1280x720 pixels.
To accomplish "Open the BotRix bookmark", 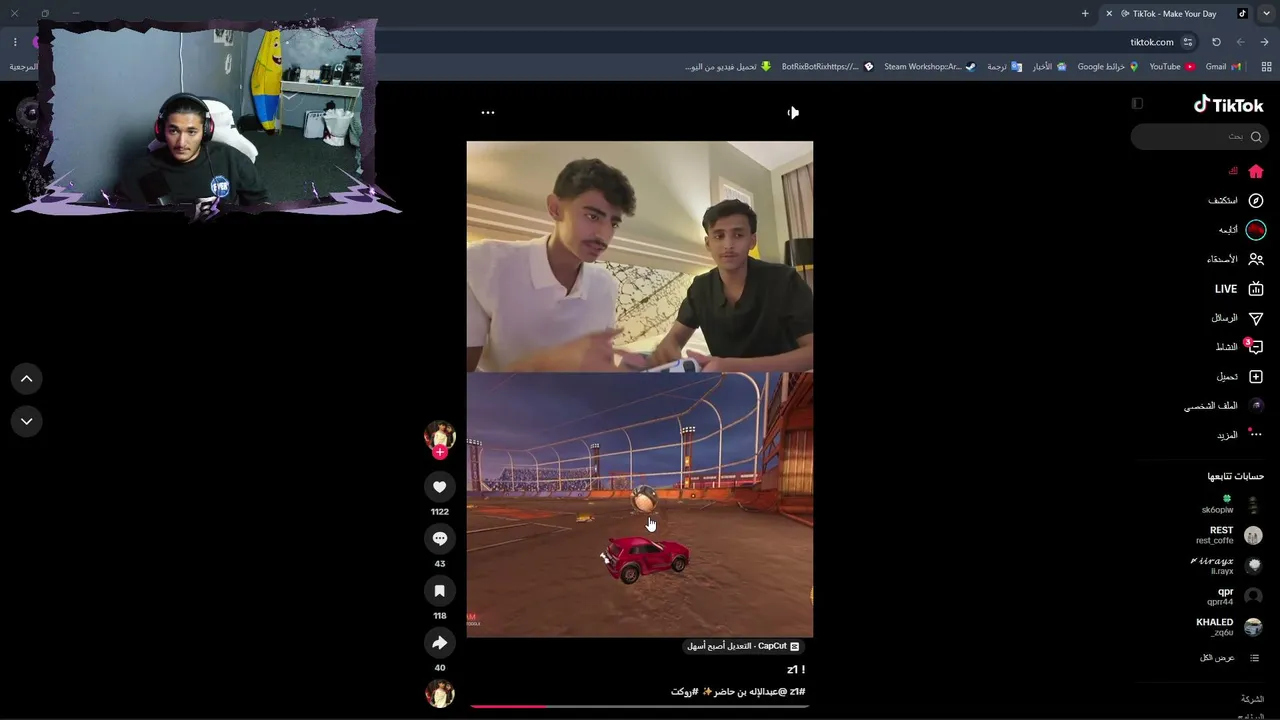I will [x=828, y=67].
